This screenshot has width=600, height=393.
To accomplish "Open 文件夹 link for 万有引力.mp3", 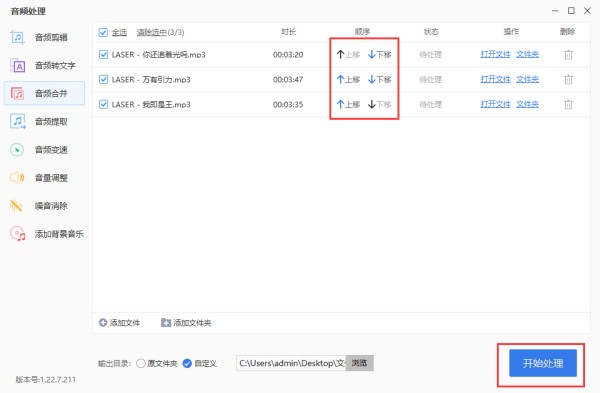I will pyautogui.click(x=527, y=79).
